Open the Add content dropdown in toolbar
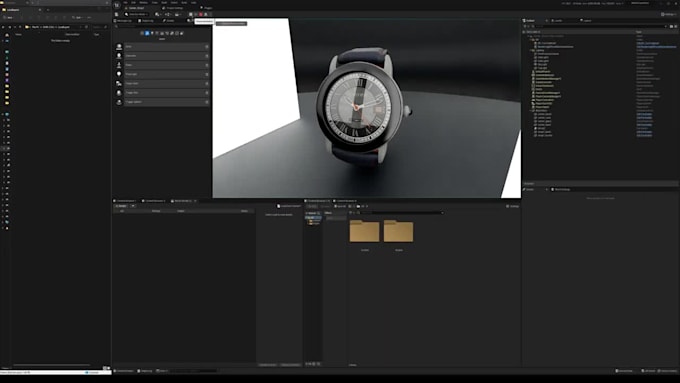This screenshot has height=383, width=680. [x=159, y=14]
